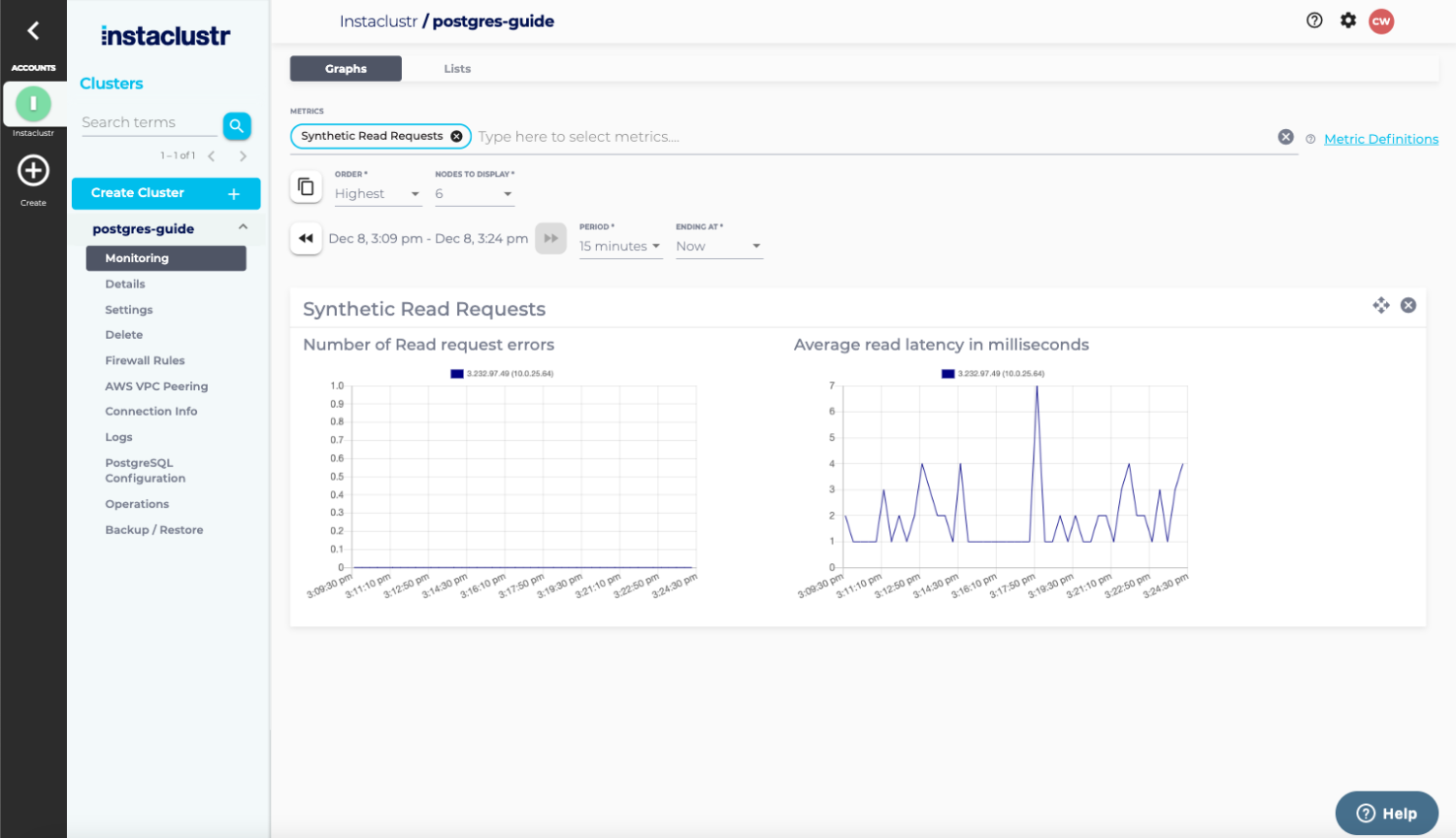Open the Order dropdown
1456x838 pixels.
[378, 193]
